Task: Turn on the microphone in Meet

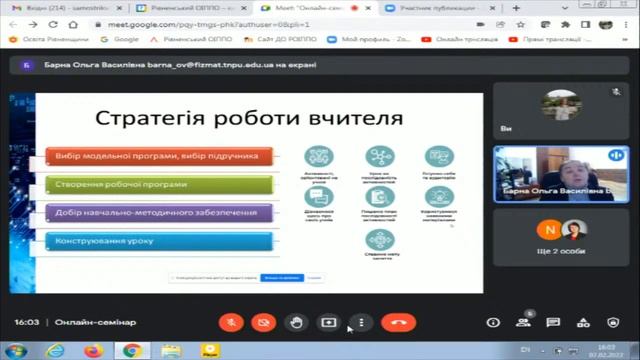Action: coord(231,322)
